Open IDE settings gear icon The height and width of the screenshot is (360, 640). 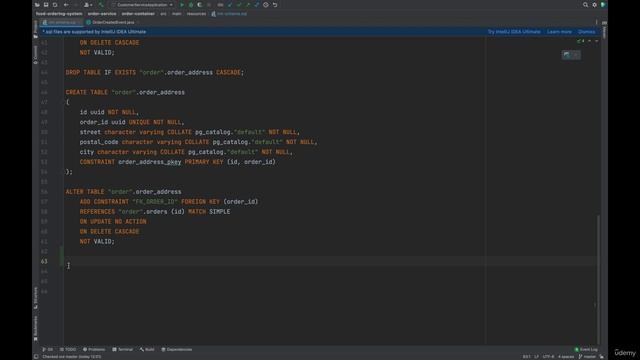[594, 5]
